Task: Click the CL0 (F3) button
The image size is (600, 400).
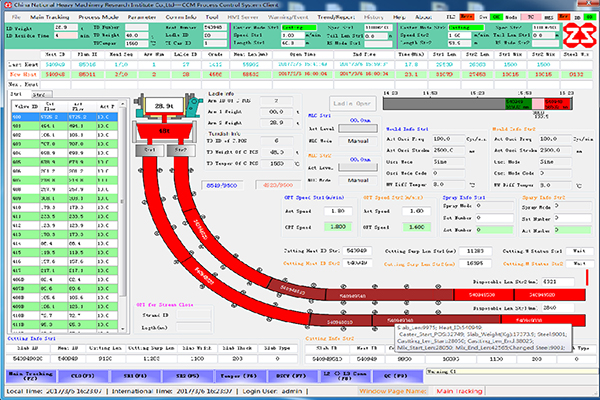Action: (x=83, y=376)
